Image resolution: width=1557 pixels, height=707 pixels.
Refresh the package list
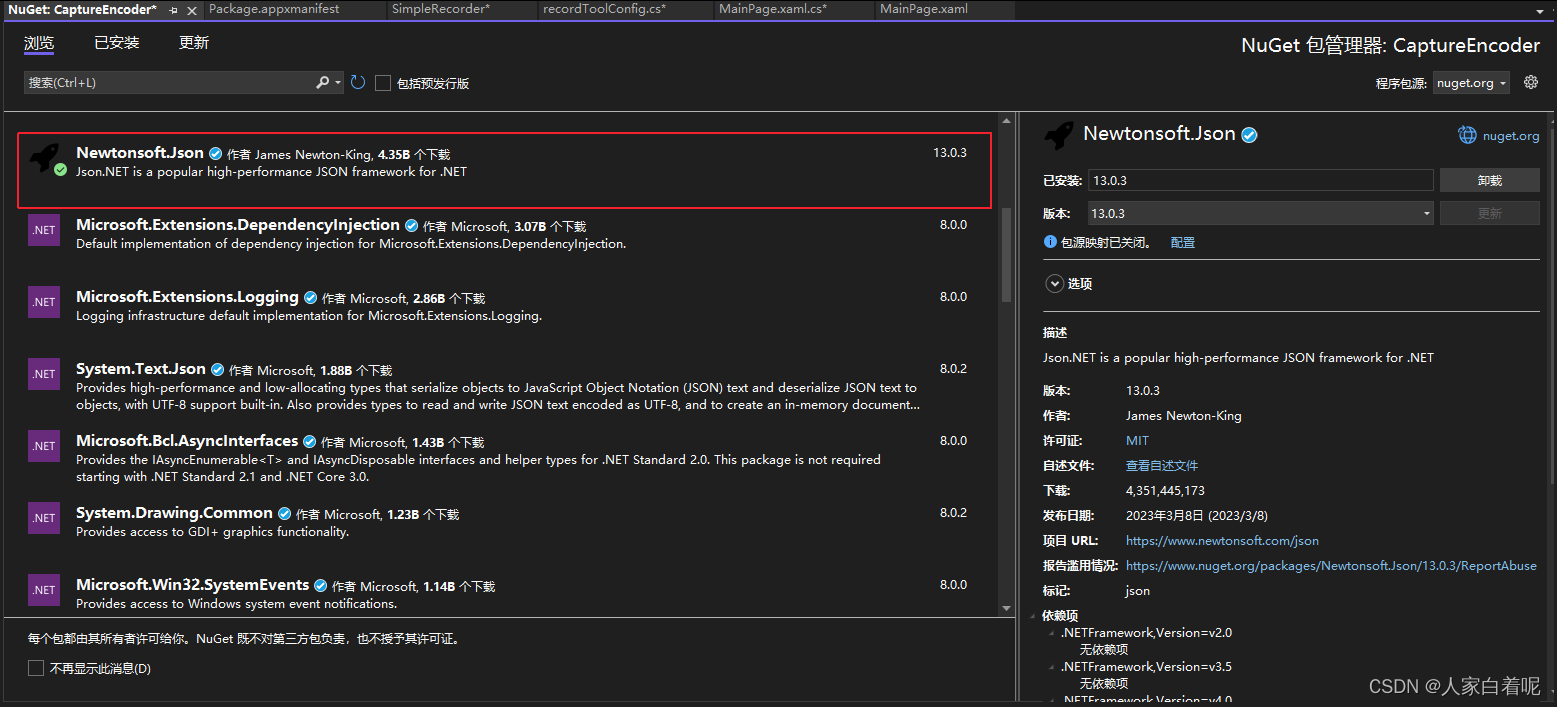(x=358, y=83)
